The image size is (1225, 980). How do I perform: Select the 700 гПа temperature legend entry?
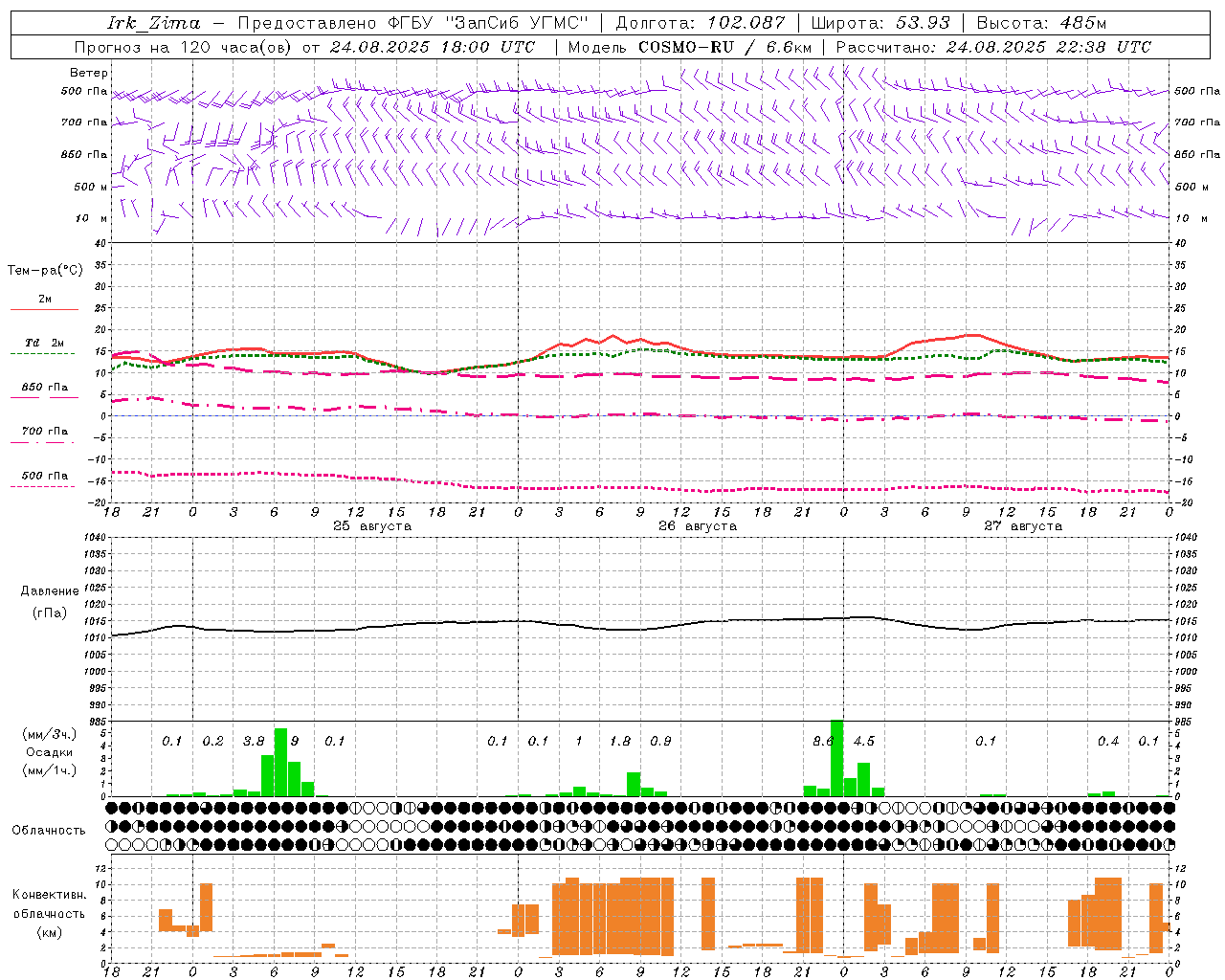pyautogui.click(x=44, y=431)
